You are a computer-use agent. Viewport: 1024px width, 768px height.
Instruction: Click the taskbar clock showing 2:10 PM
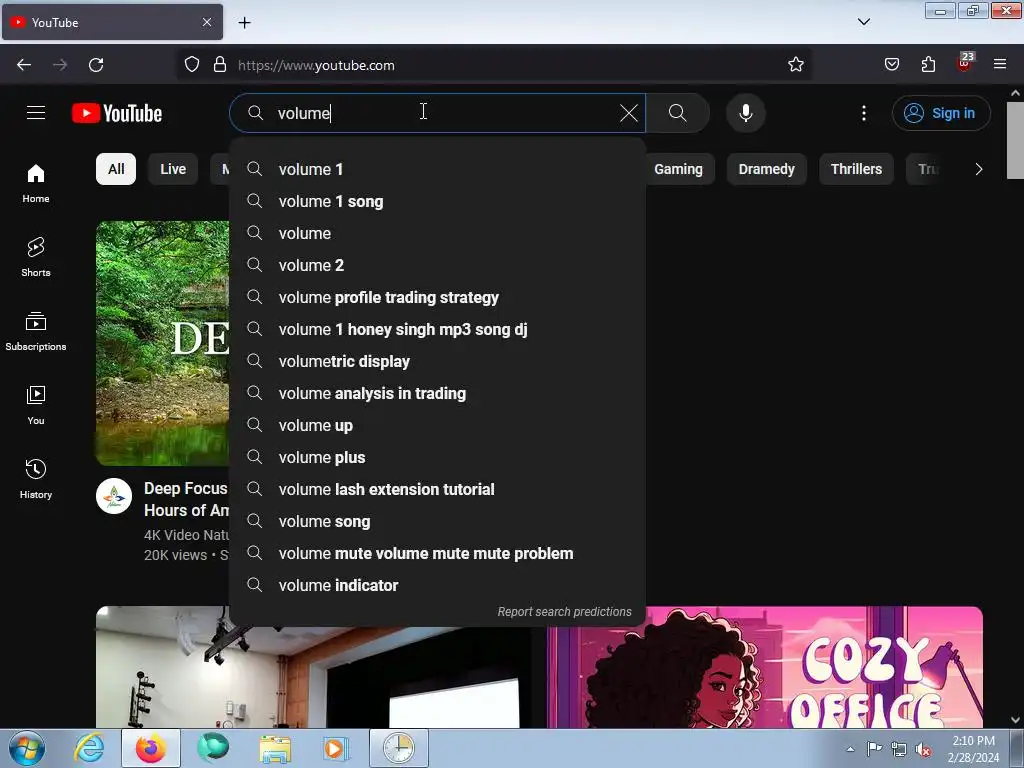click(973, 749)
